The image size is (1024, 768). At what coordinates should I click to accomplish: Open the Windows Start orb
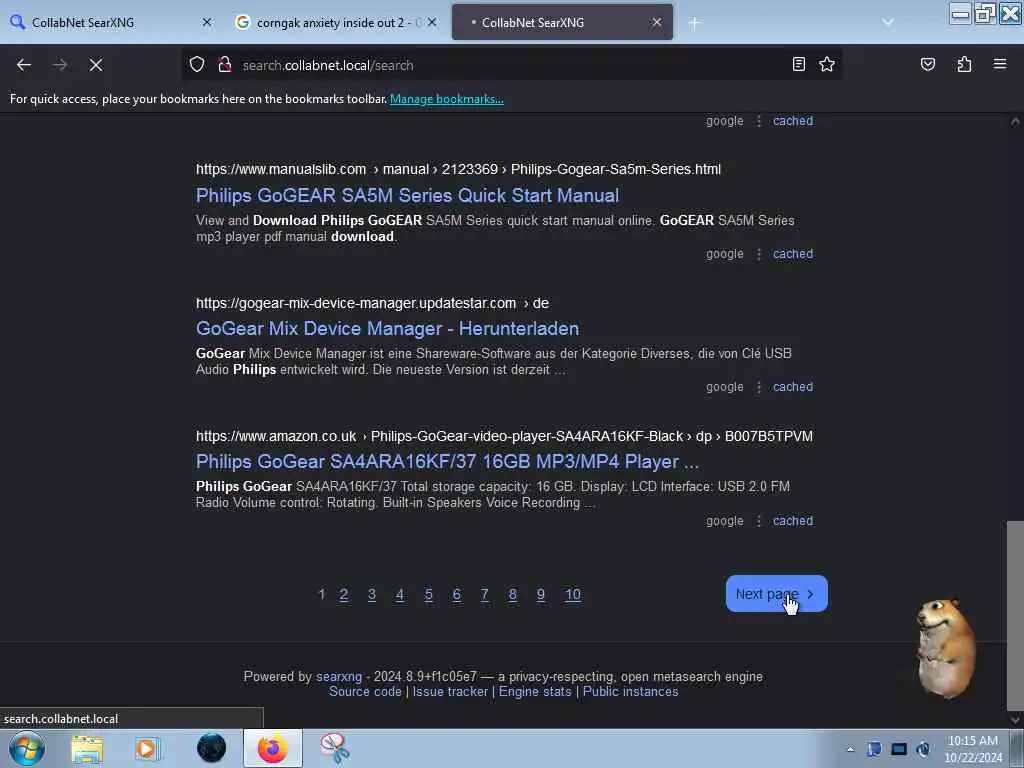pyautogui.click(x=27, y=748)
